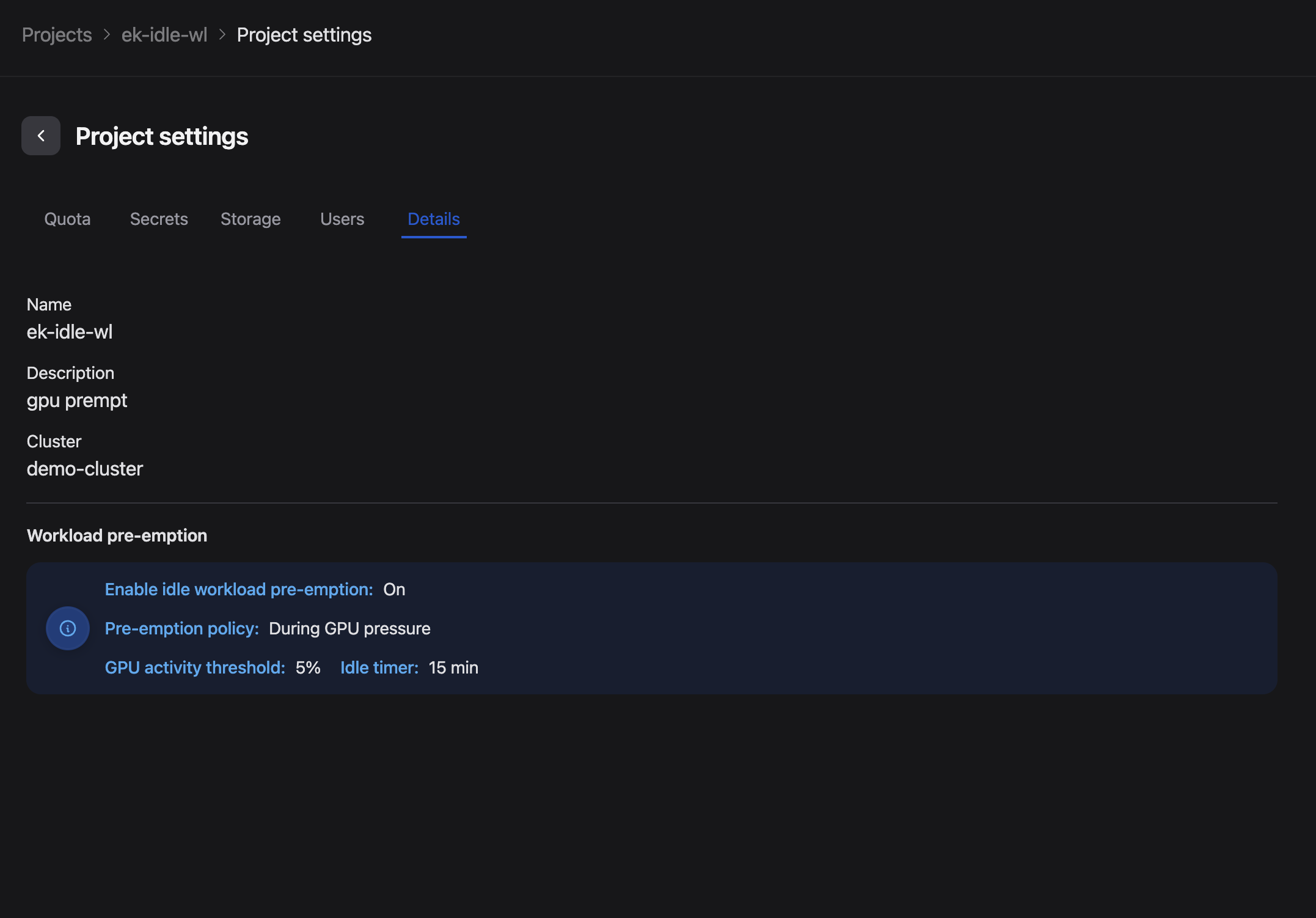Screen dimensions: 1316x918
Task: Click the Idle timer label
Action: [x=379, y=667]
